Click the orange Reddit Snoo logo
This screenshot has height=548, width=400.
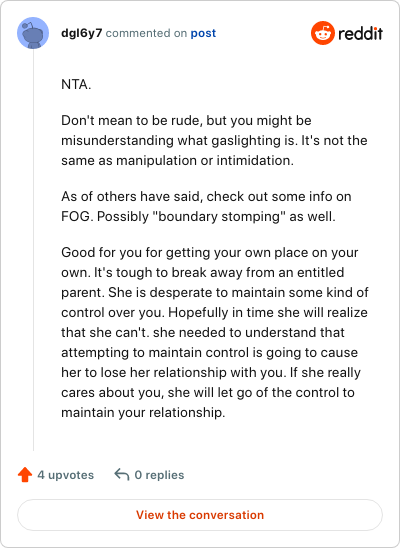coord(323,33)
